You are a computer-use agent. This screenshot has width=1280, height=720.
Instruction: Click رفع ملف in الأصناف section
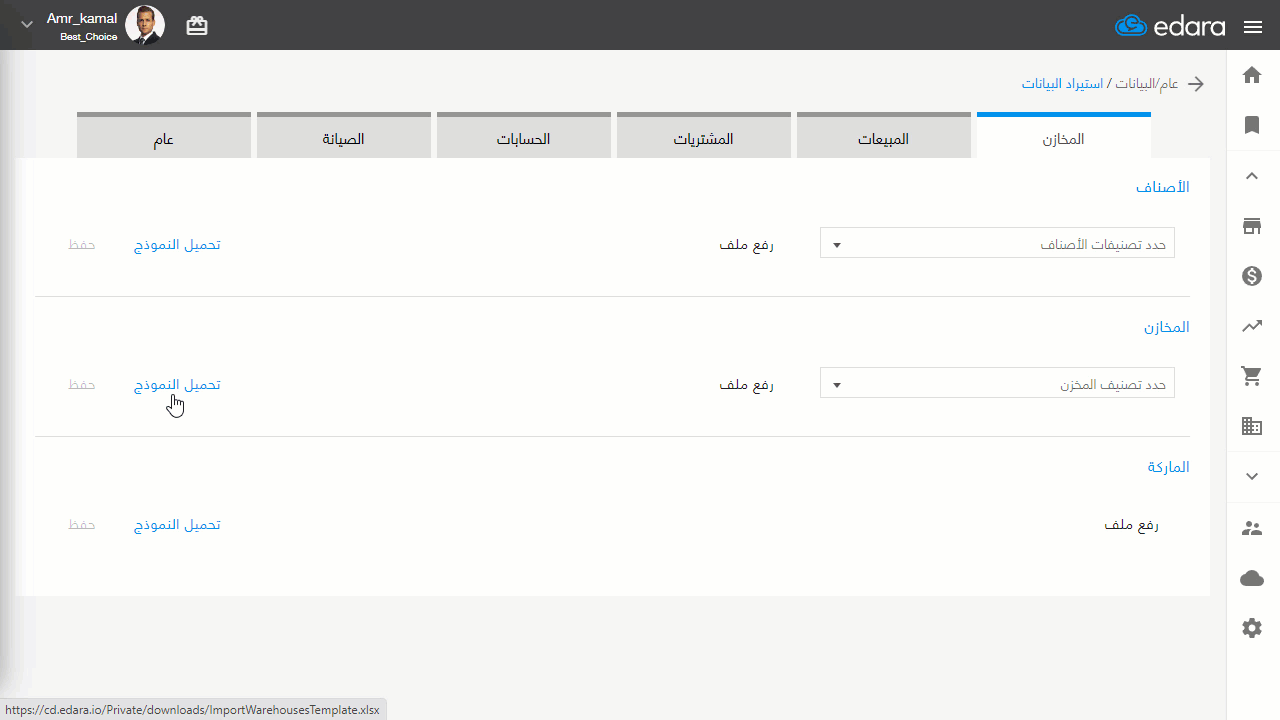(747, 244)
